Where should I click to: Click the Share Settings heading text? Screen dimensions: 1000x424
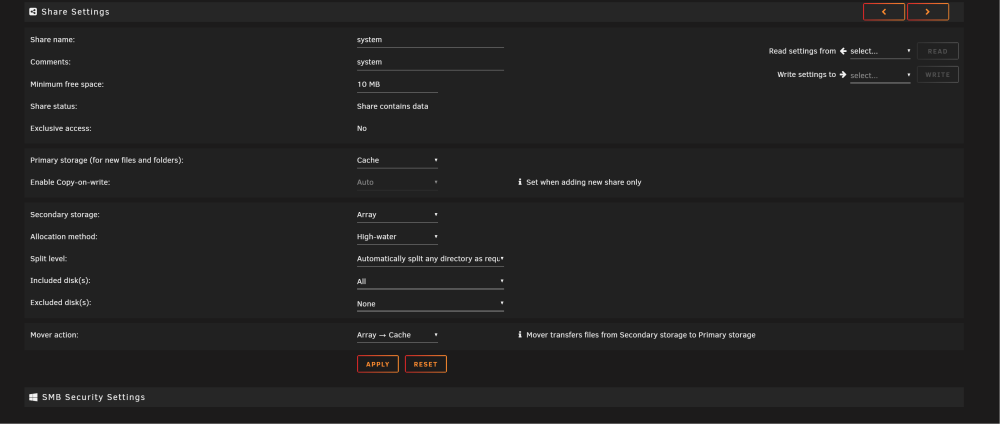[75, 11]
